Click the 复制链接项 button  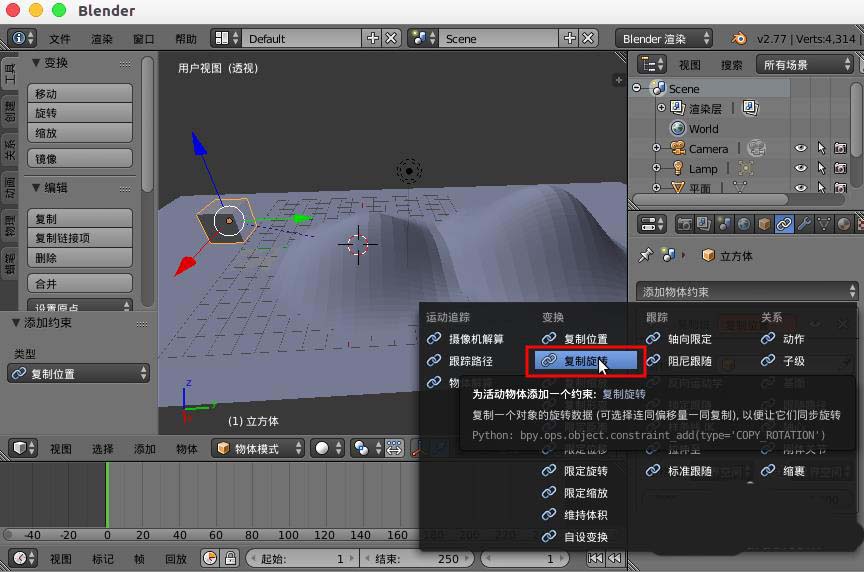(x=80, y=238)
